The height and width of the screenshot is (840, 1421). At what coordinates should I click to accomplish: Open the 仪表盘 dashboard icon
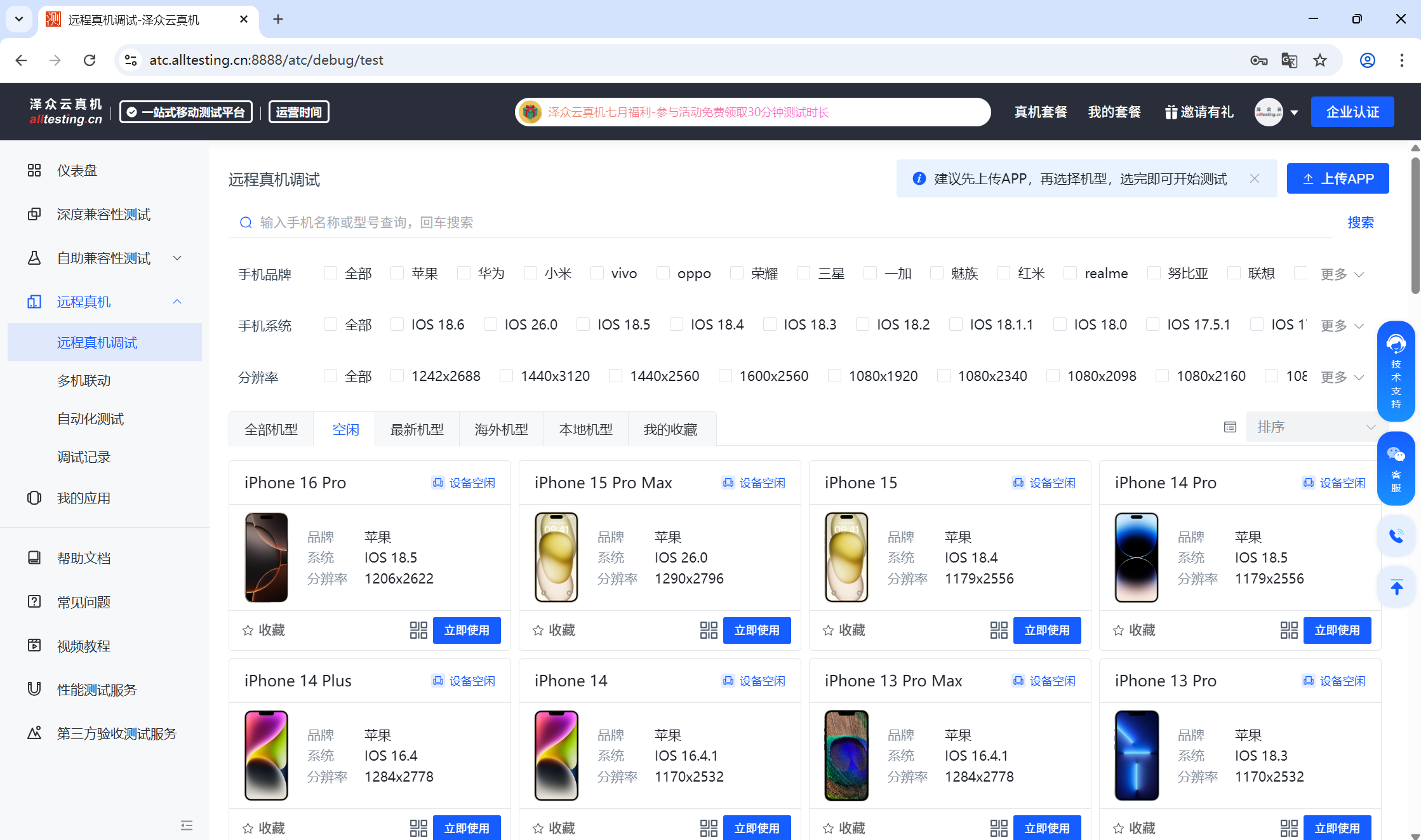34,170
